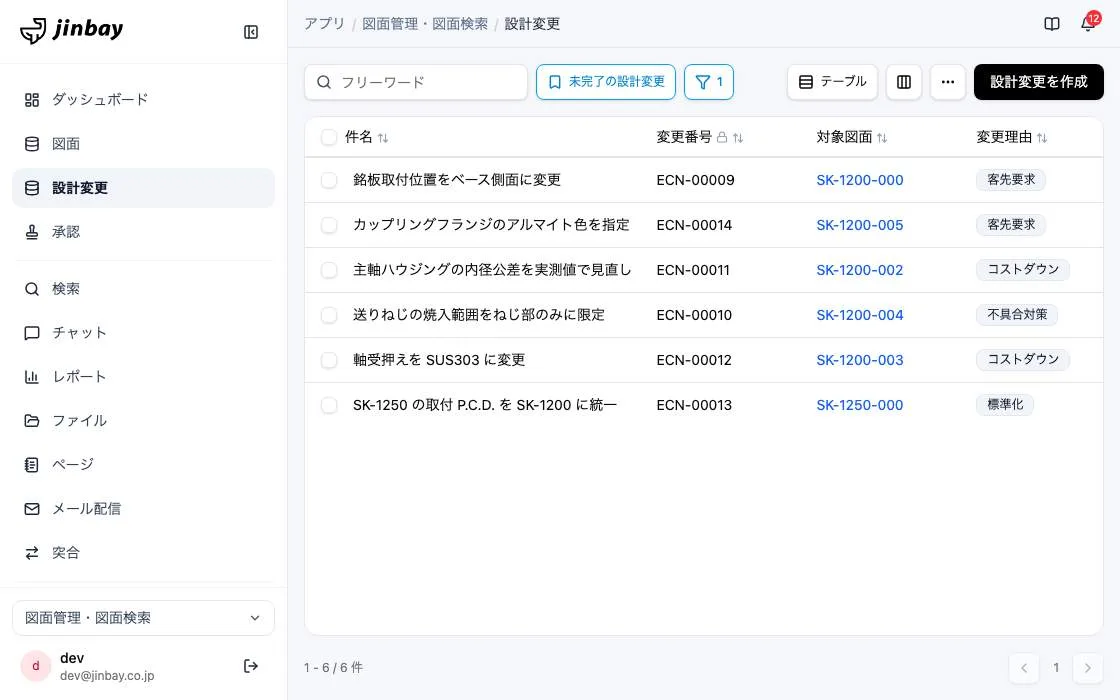The height and width of the screenshot is (700, 1120).
Task: Open 承認 in the sidebar
Action: (144, 231)
